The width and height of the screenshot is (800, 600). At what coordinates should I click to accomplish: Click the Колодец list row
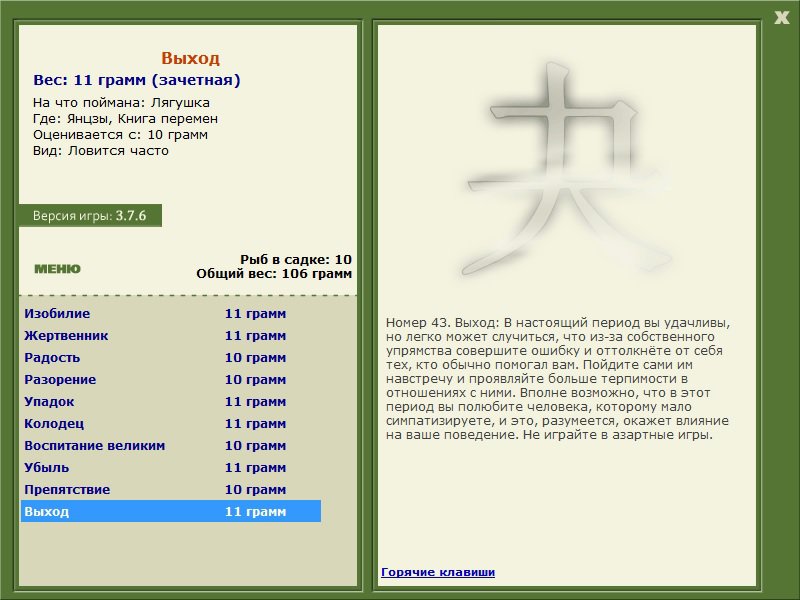coord(171,423)
